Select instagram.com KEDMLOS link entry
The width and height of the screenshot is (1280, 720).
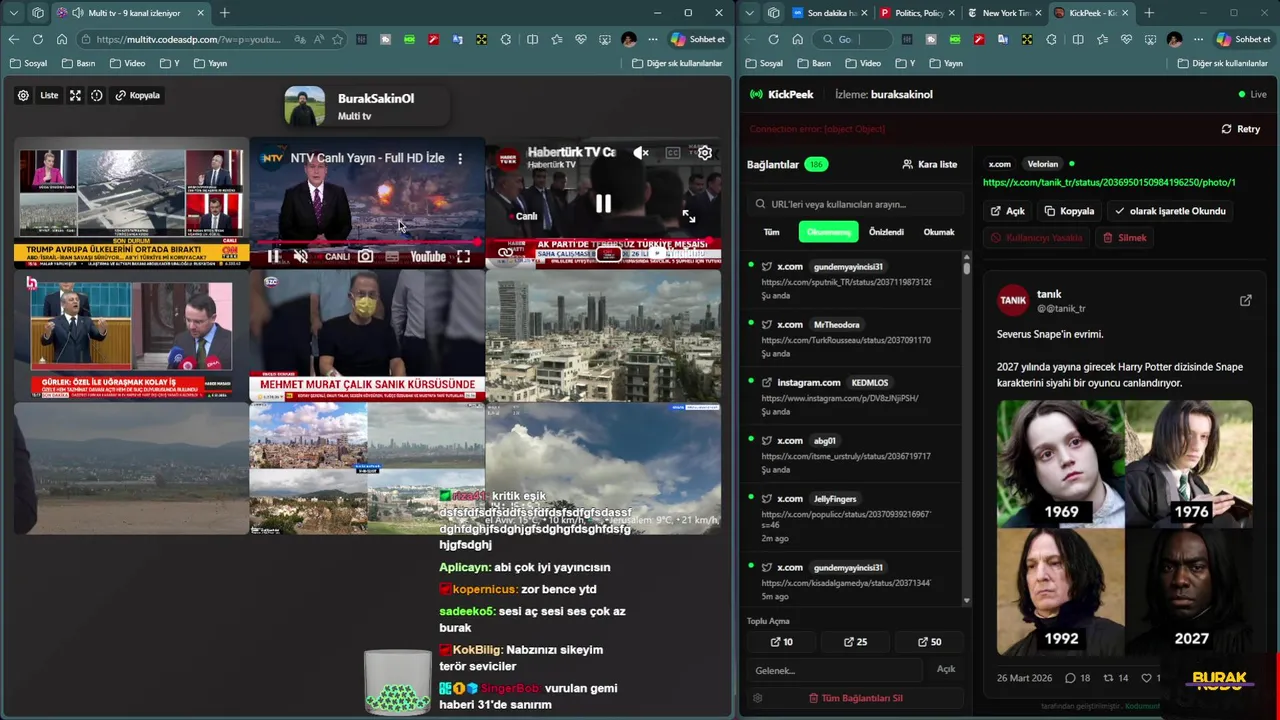point(853,397)
